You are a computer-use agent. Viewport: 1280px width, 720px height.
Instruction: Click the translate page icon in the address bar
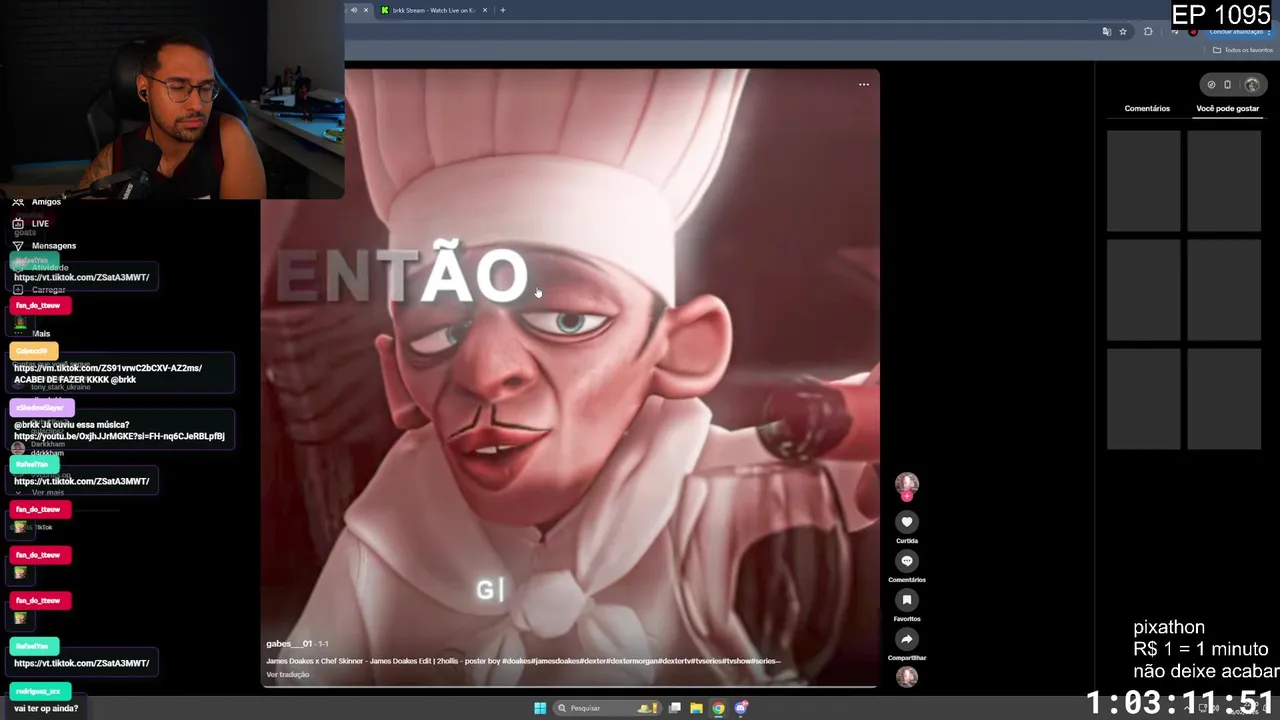click(1106, 32)
